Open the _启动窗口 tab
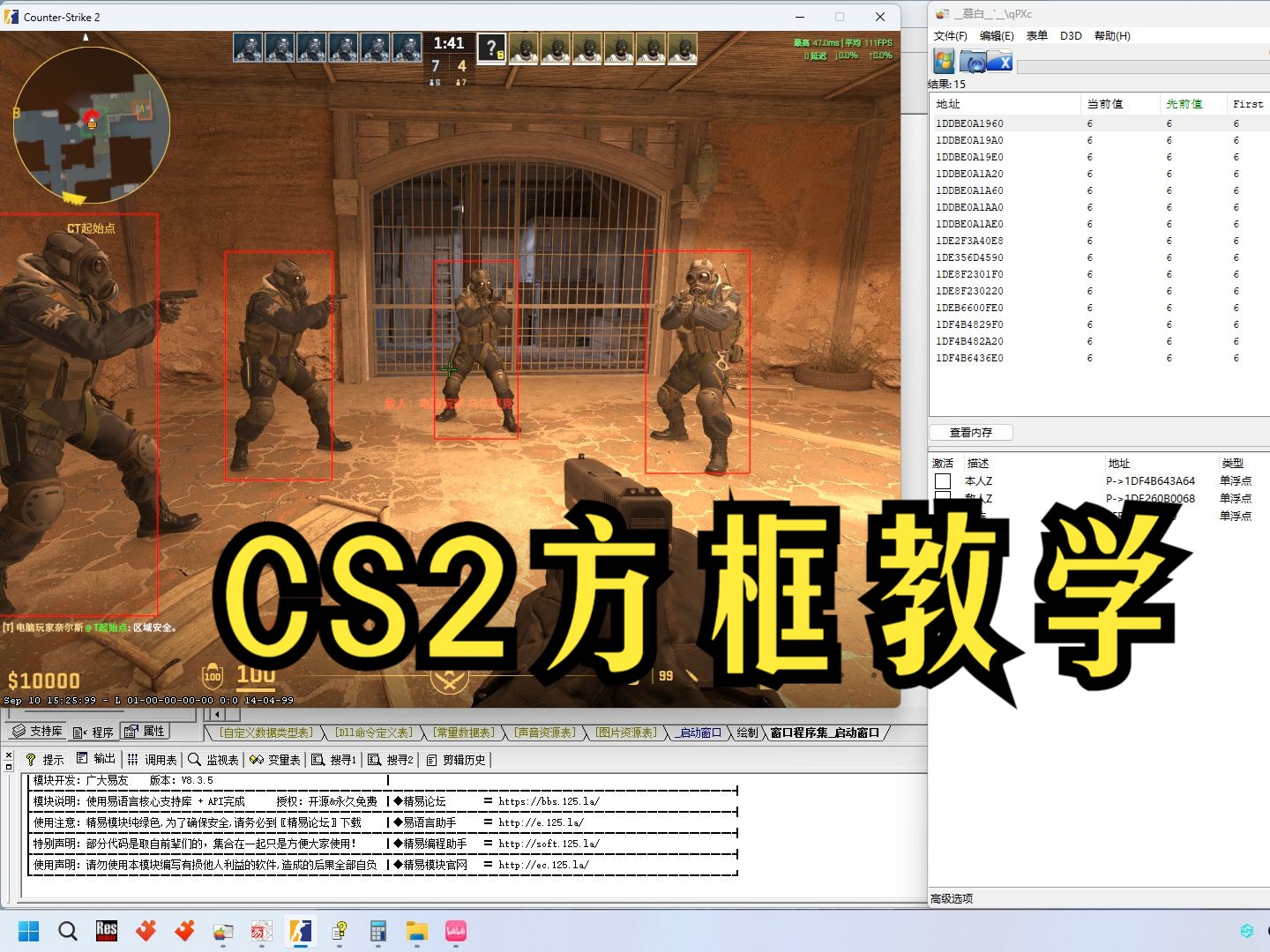The image size is (1270, 952). 698,733
